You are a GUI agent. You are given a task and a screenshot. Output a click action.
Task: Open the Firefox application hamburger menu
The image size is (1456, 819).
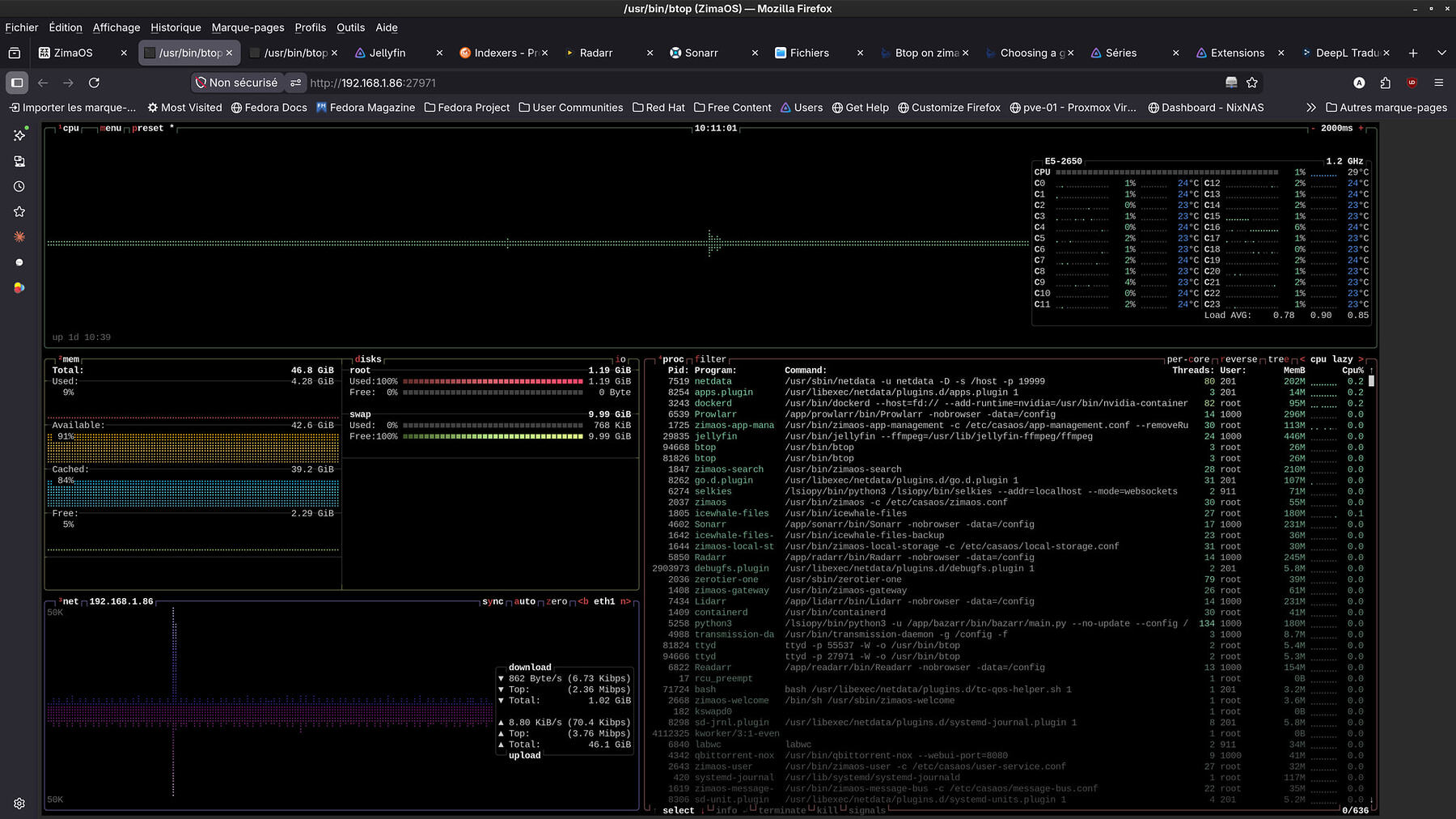point(1438,83)
